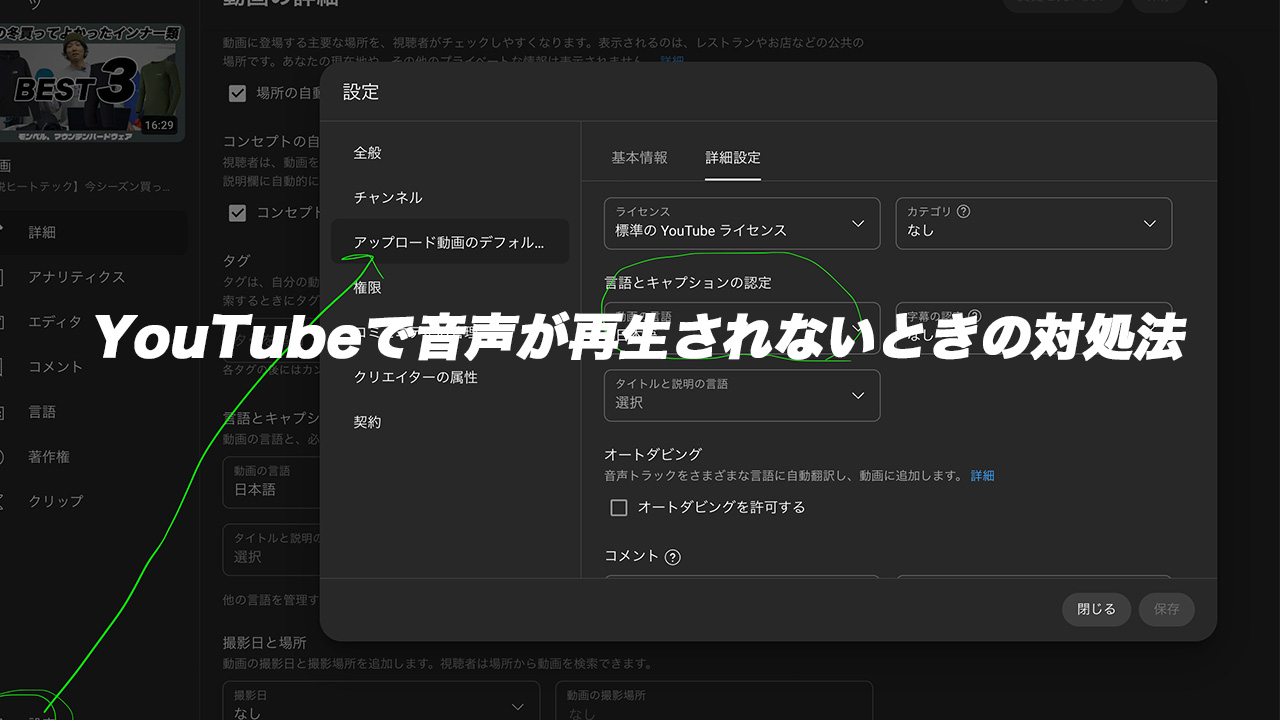The width and height of the screenshot is (1280, 720).
Task: Click the BEST3 video thumbnail
Action: 92,82
